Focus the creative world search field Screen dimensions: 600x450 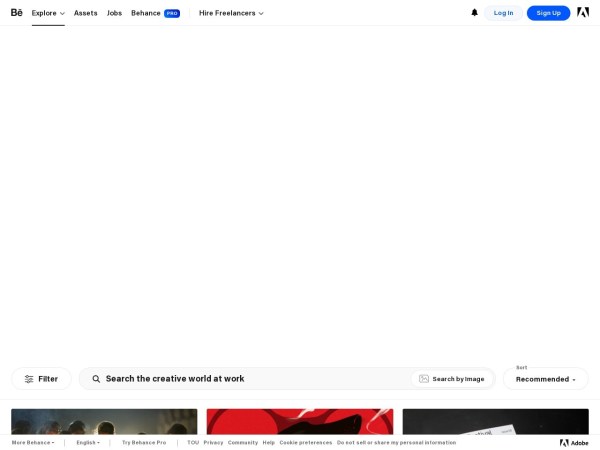click(250, 379)
